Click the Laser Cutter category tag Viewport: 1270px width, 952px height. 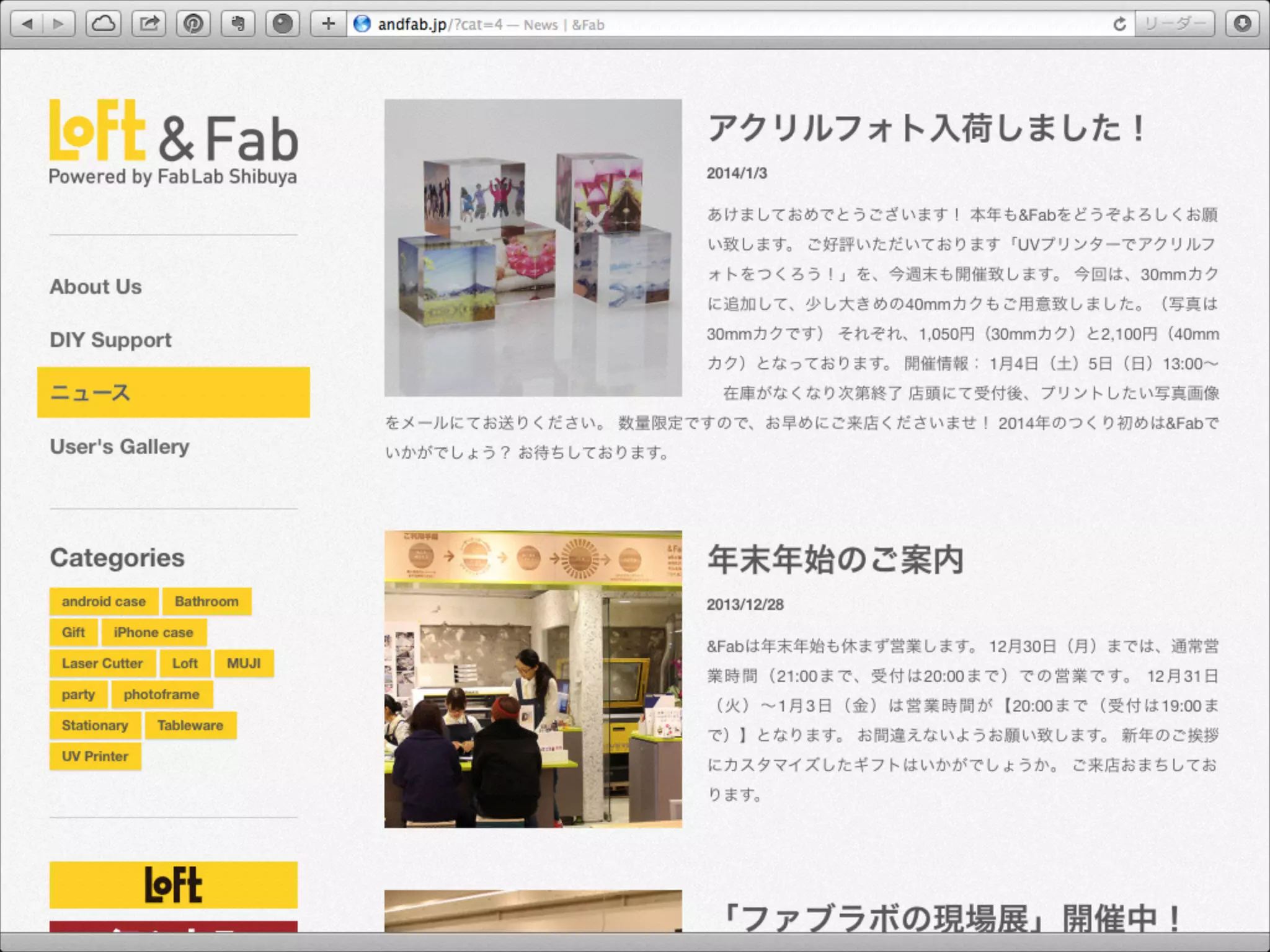(102, 663)
